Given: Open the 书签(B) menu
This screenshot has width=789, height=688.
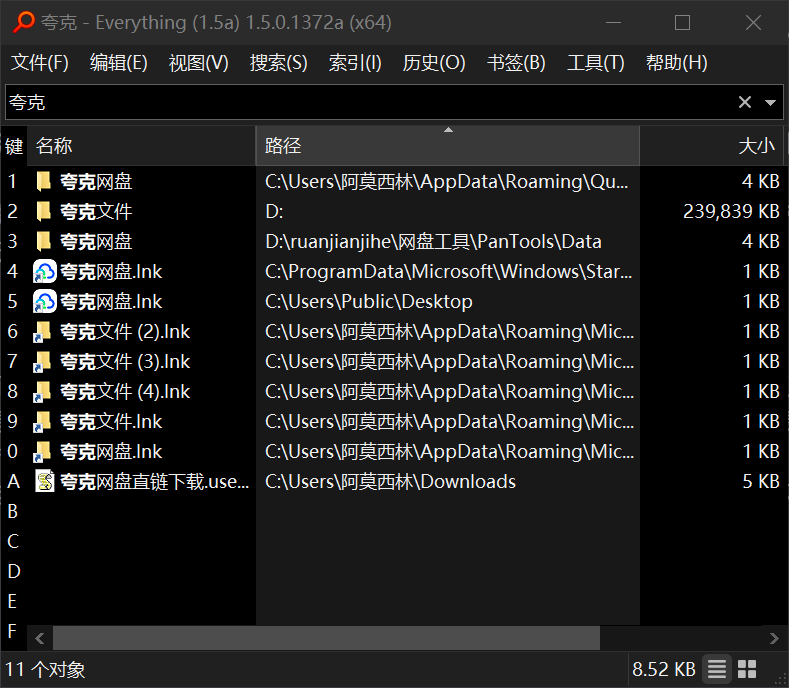Looking at the screenshot, I should pos(516,63).
